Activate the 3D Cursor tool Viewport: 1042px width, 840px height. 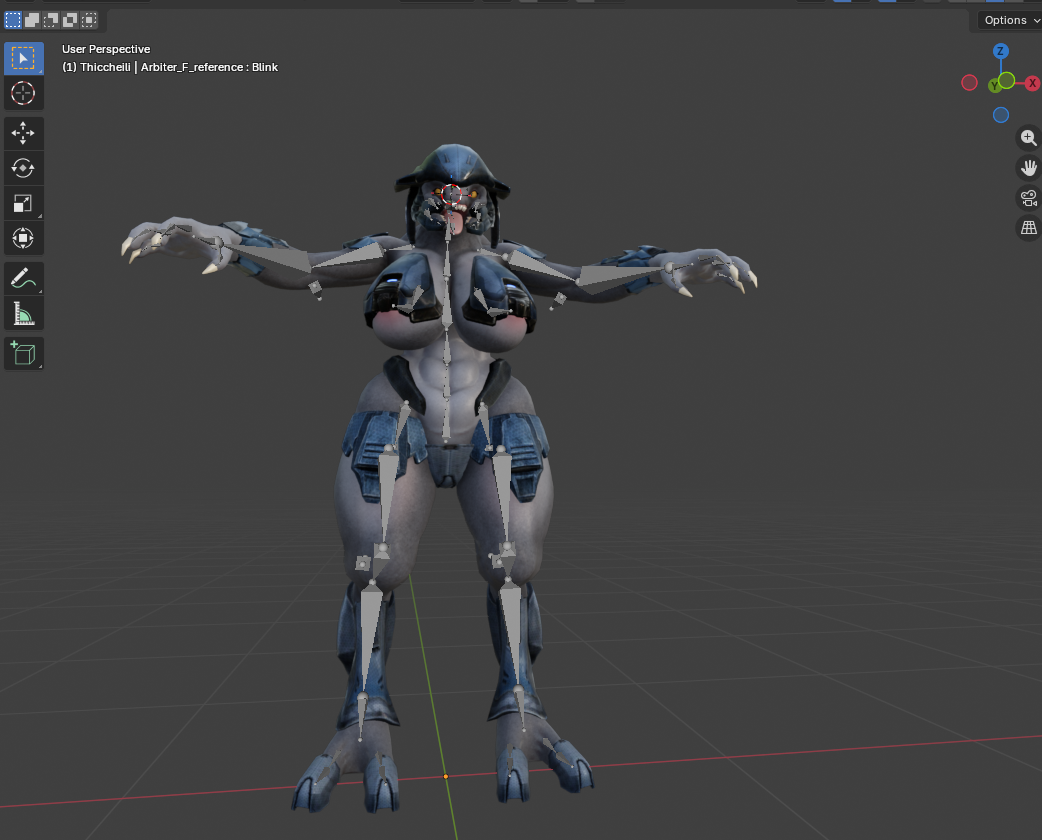(x=23, y=94)
